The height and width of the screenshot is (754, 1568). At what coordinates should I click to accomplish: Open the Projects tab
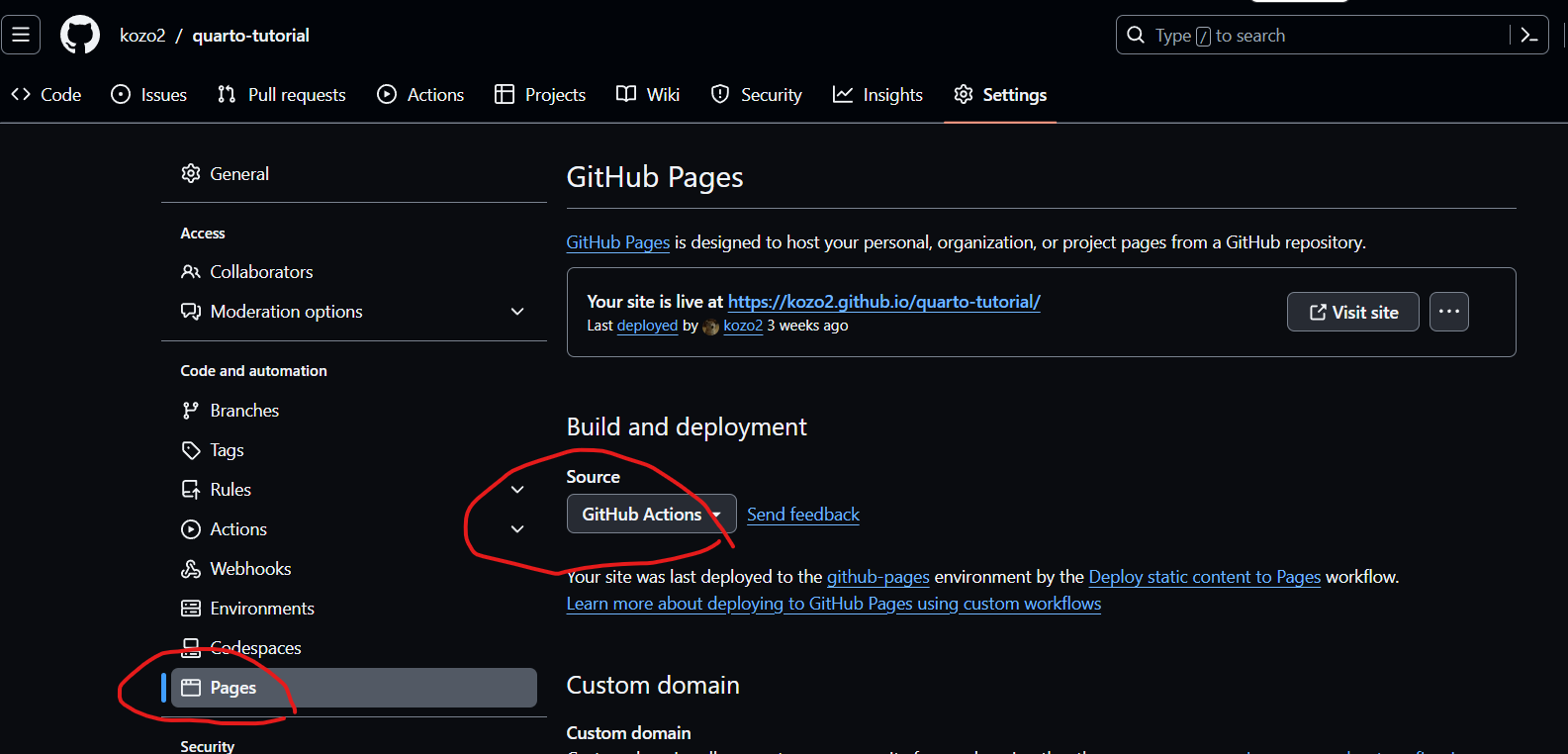click(x=540, y=94)
